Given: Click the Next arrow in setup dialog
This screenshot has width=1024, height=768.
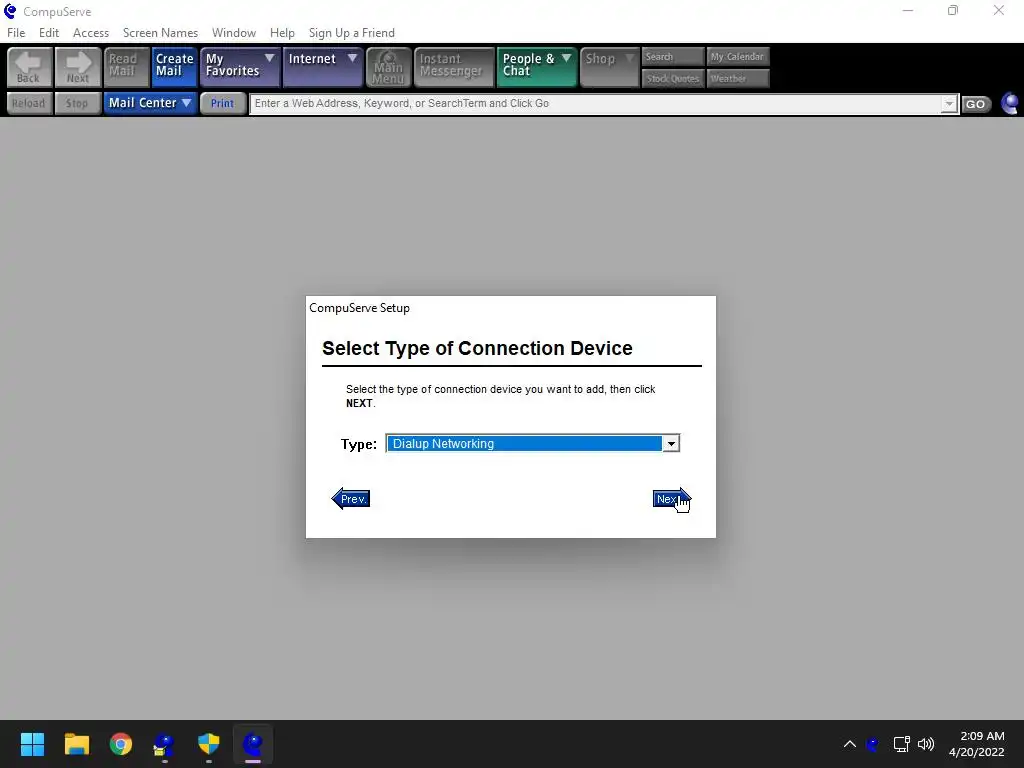Looking at the screenshot, I should (x=671, y=499).
